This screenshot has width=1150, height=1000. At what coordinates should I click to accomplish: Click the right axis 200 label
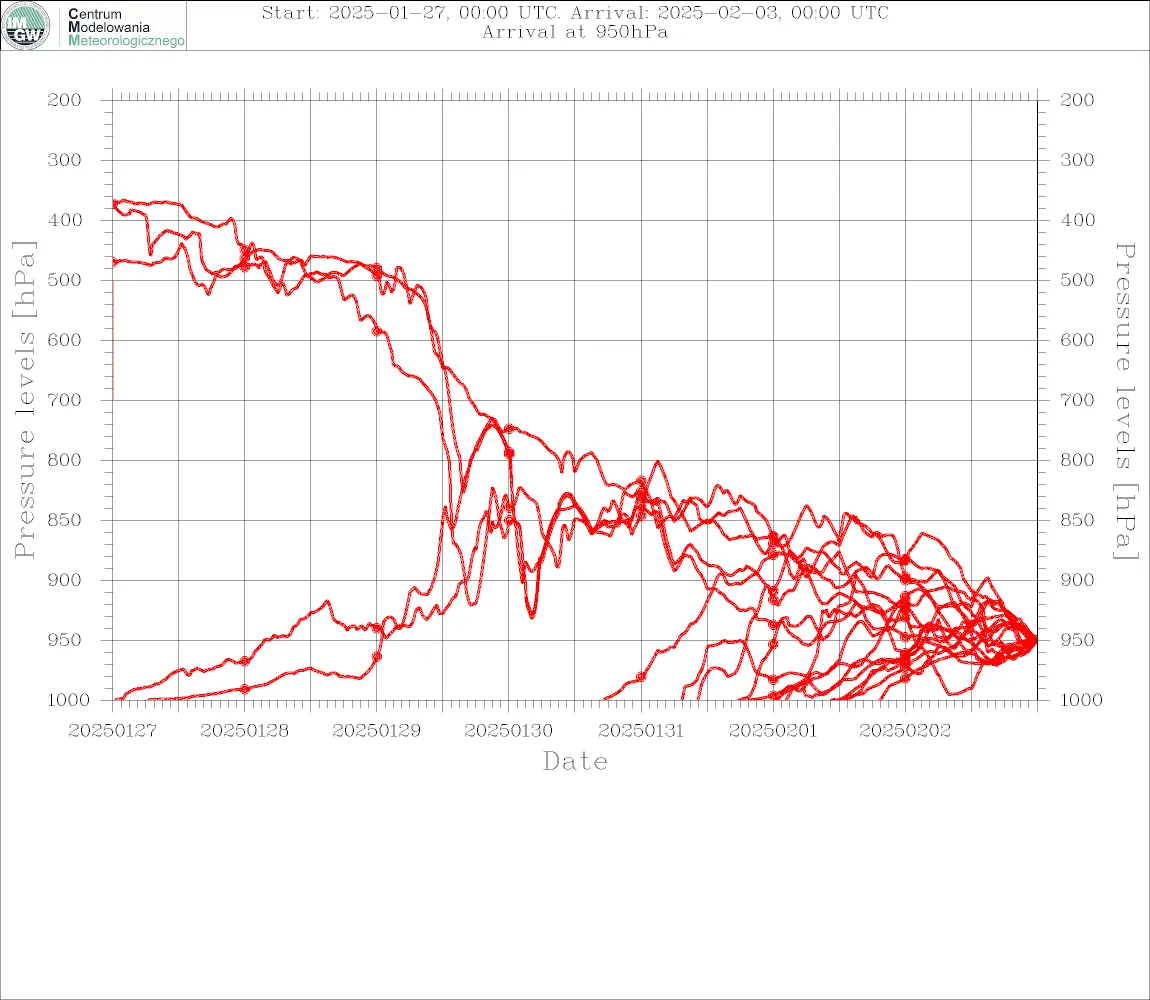1077,100
